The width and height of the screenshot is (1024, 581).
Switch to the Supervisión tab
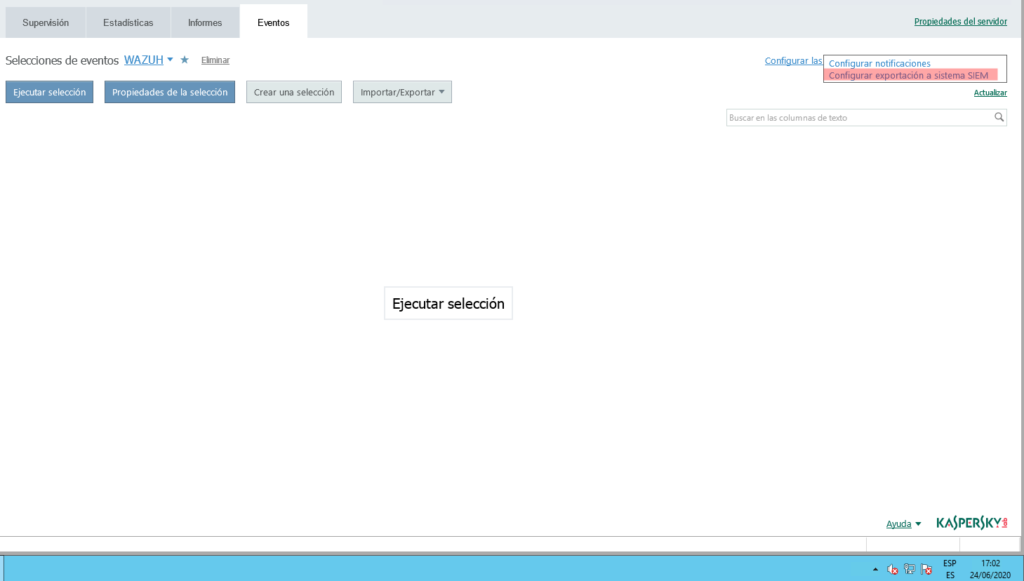point(46,22)
